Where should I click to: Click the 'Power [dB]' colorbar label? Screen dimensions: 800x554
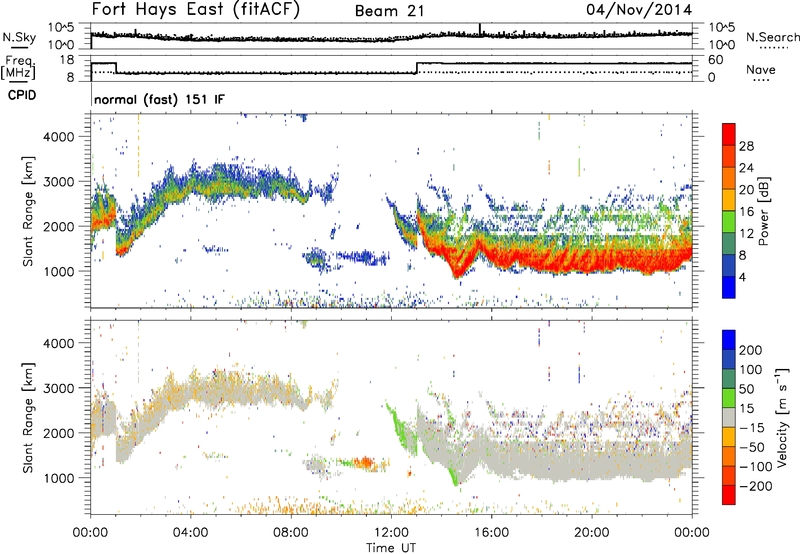(763, 211)
